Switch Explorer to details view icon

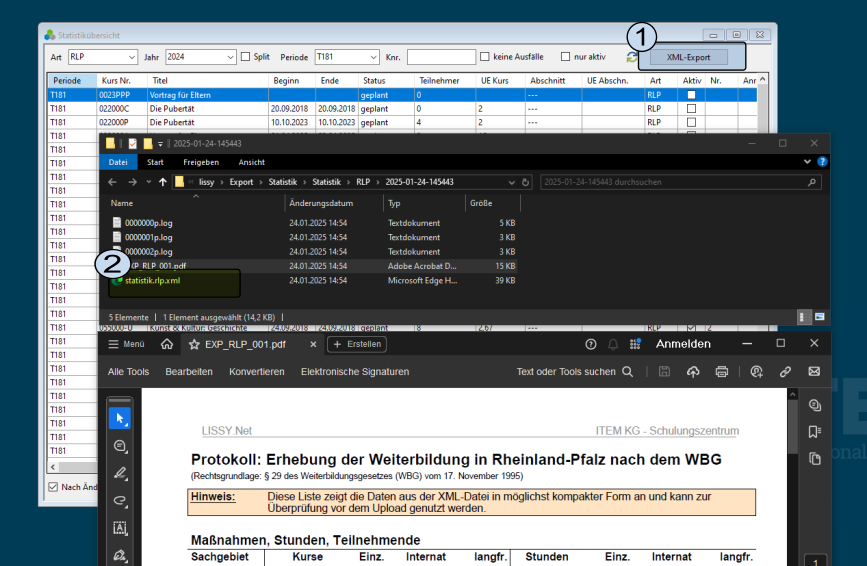802,317
